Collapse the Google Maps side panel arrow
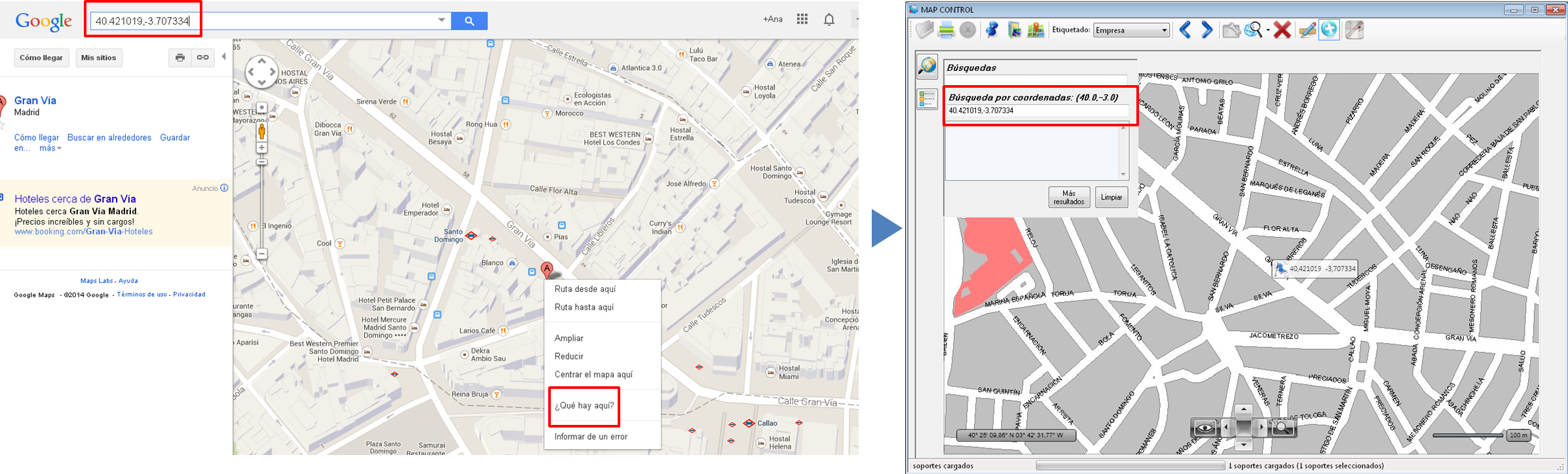This screenshot has height=474, width=1568. [224, 57]
